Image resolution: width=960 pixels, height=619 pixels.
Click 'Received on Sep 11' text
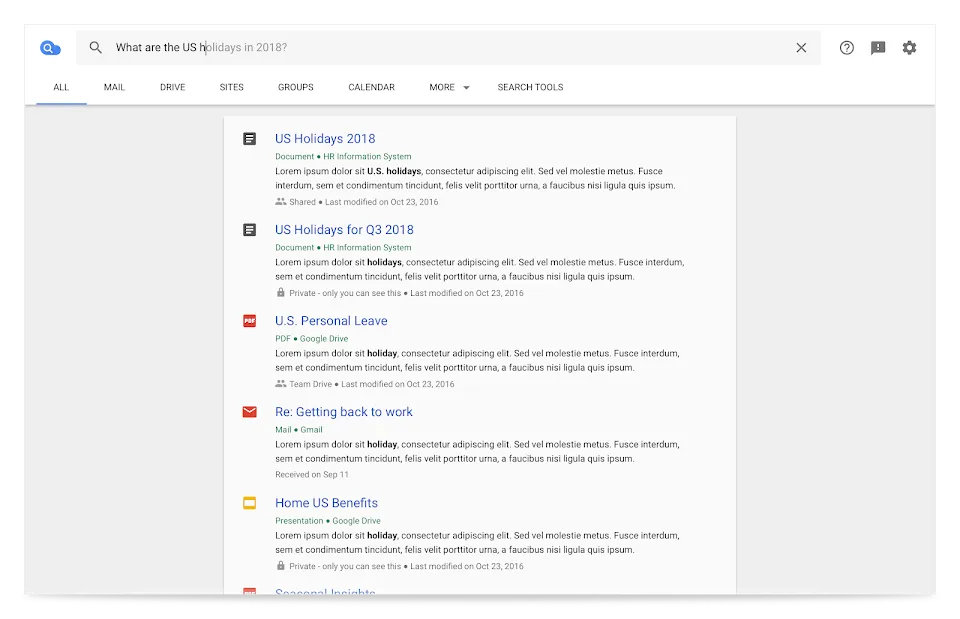(312, 475)
